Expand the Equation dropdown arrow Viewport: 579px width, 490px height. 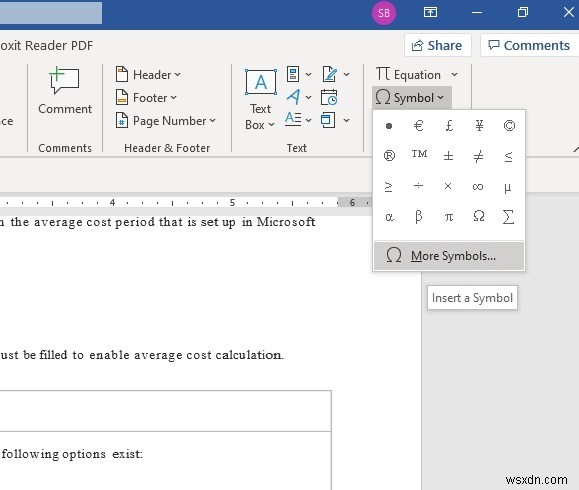coord(455,75)
